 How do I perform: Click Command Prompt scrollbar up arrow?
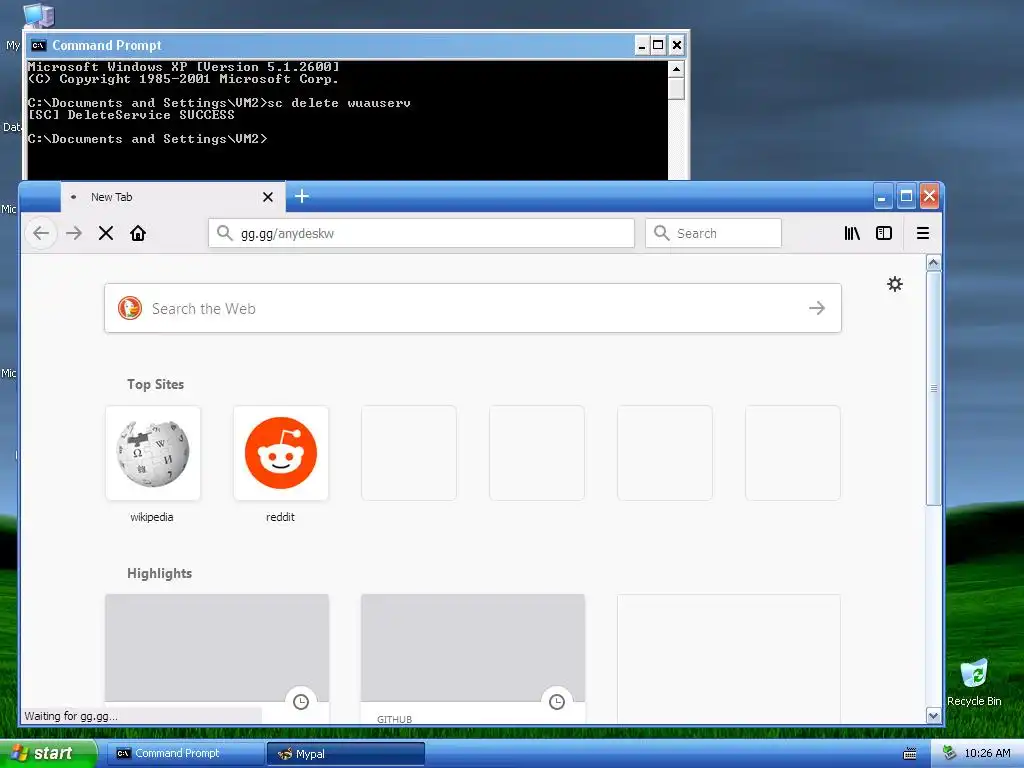677,69
